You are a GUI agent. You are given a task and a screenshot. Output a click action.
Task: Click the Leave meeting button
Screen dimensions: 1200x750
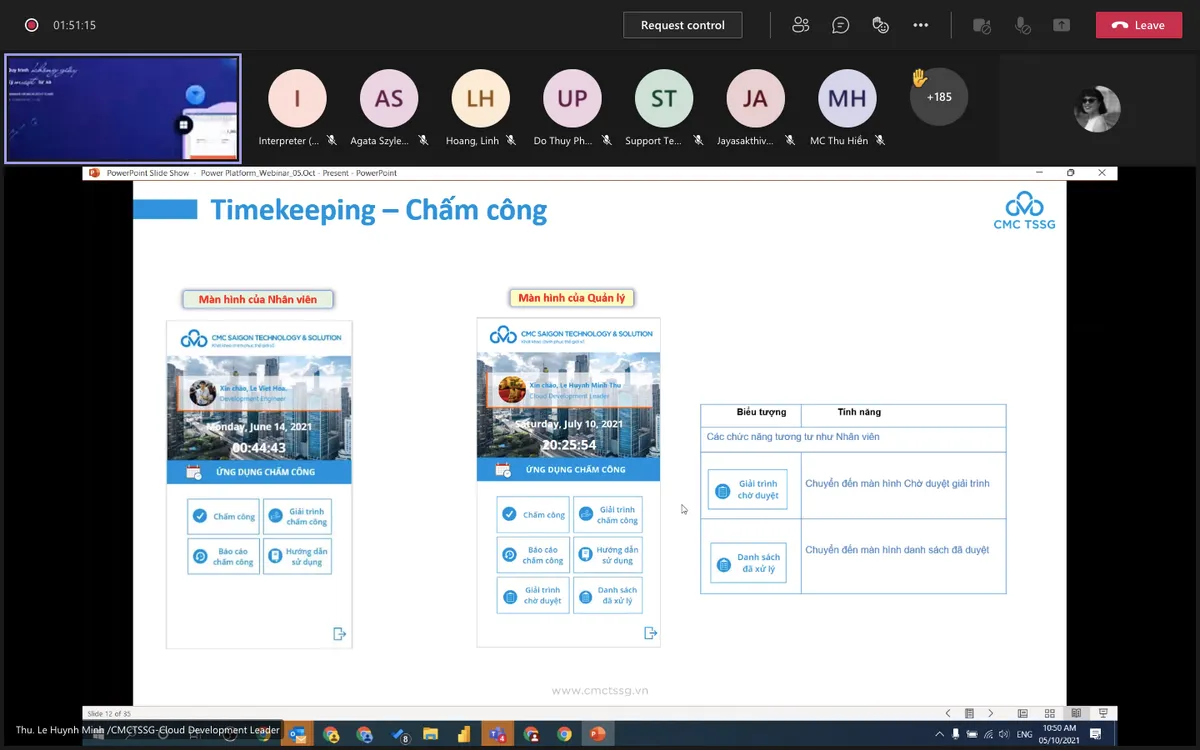click(x=1138, y=24)
